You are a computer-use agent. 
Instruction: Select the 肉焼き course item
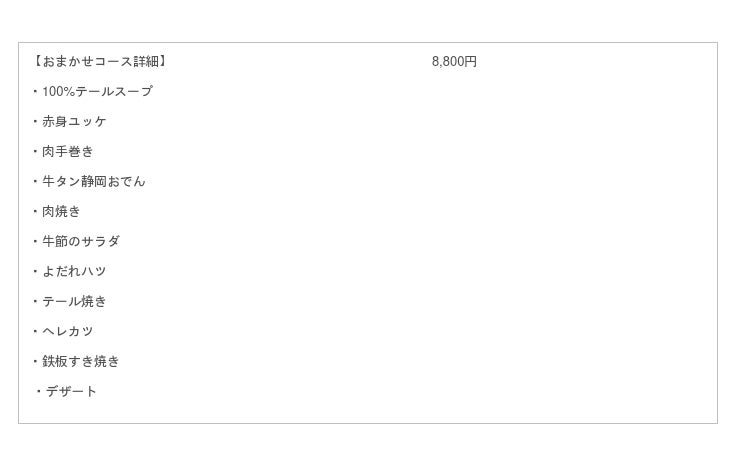(61, 211)
